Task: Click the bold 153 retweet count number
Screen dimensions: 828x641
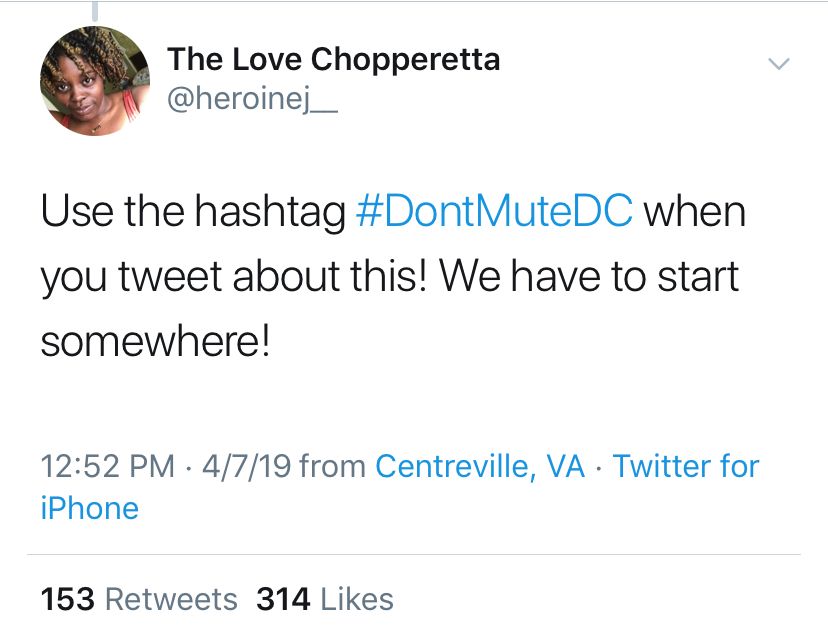Action: pyautogui.click(x=67, y=599)
